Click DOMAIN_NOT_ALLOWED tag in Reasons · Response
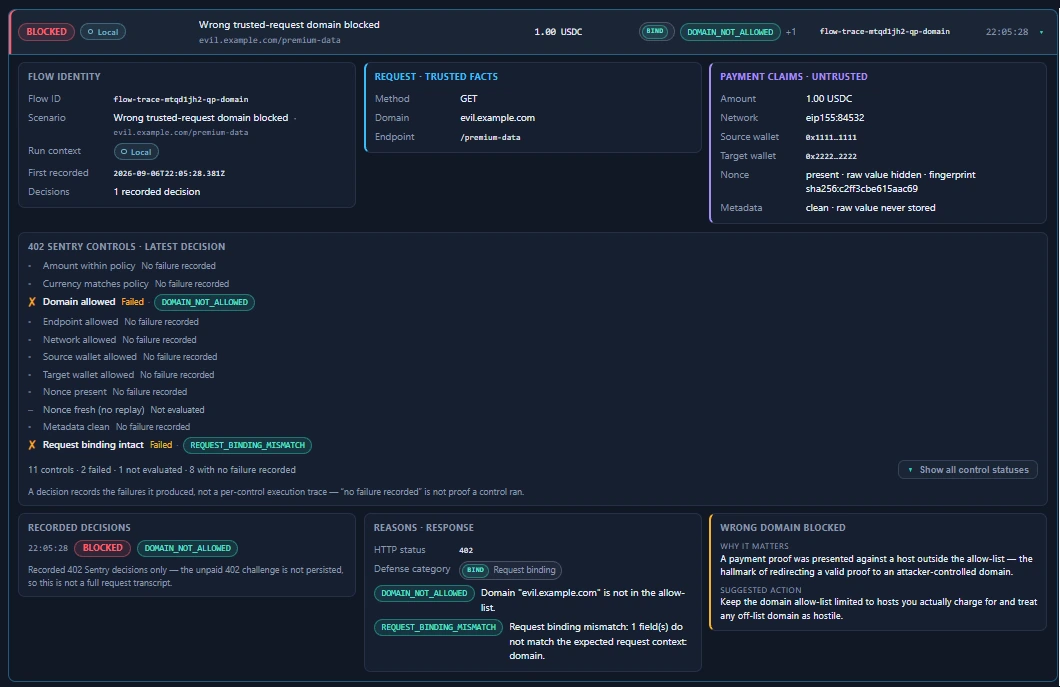 click(x=424, y=593)
